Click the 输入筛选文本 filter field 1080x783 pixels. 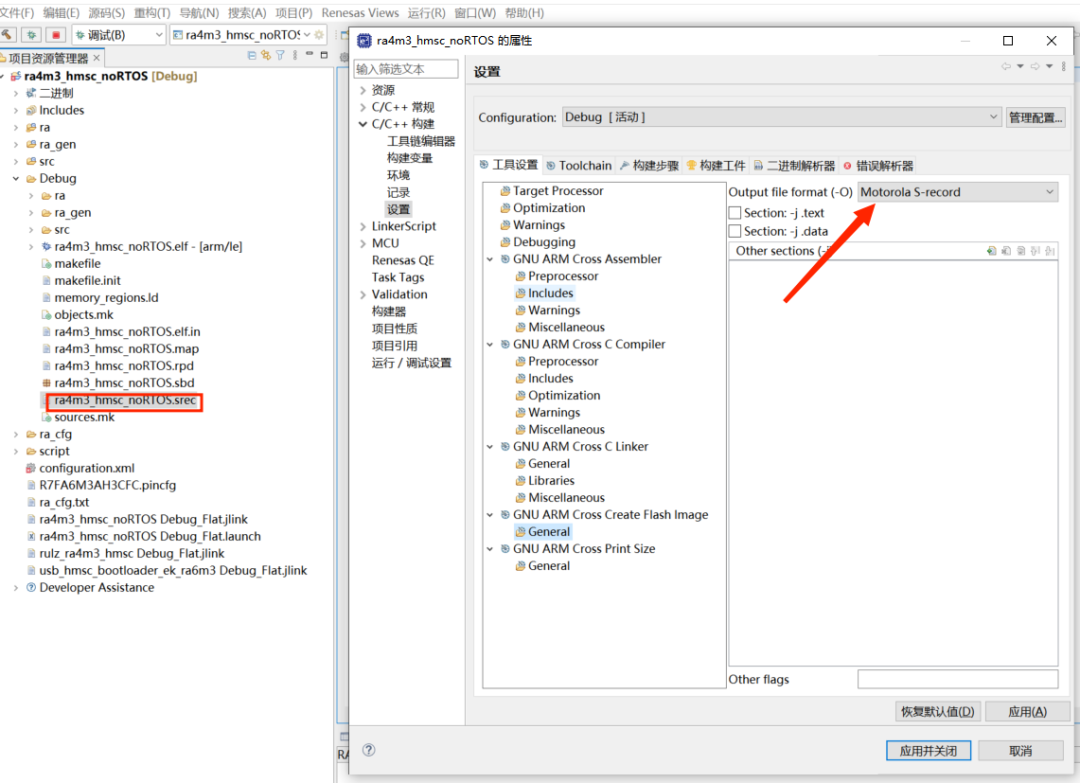click(x=406, y=69)
